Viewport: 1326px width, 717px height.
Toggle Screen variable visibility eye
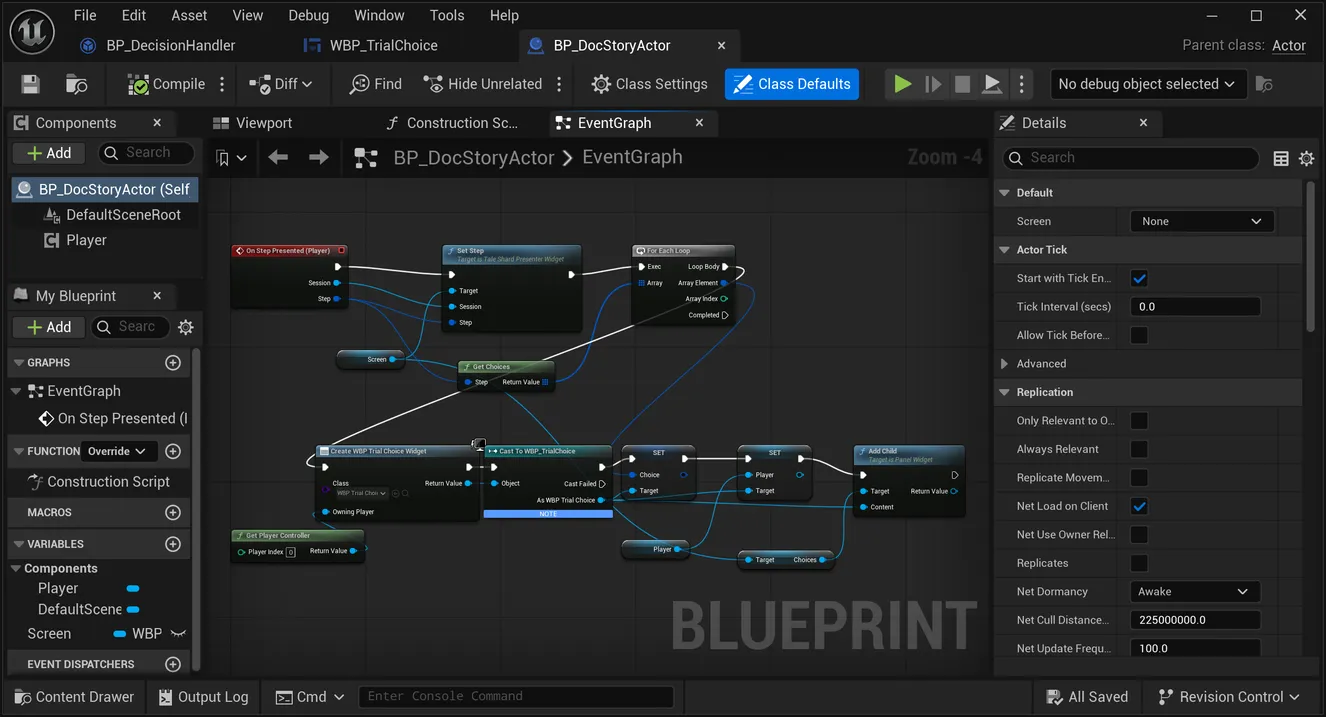click(x=179, y=633)
